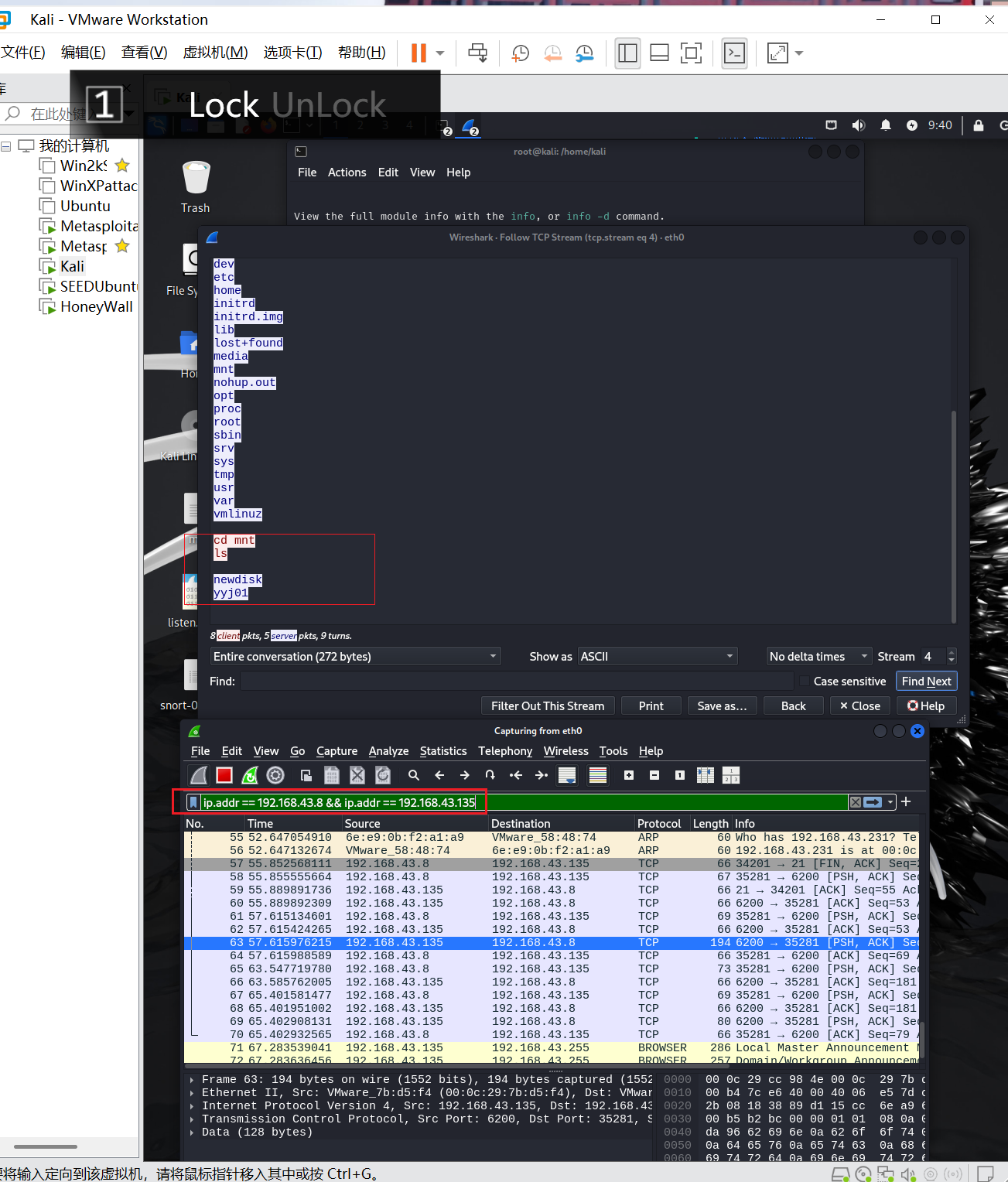Go forward in packet history with the right arrow
The image size is (1008, 1182).
[465, 775]
